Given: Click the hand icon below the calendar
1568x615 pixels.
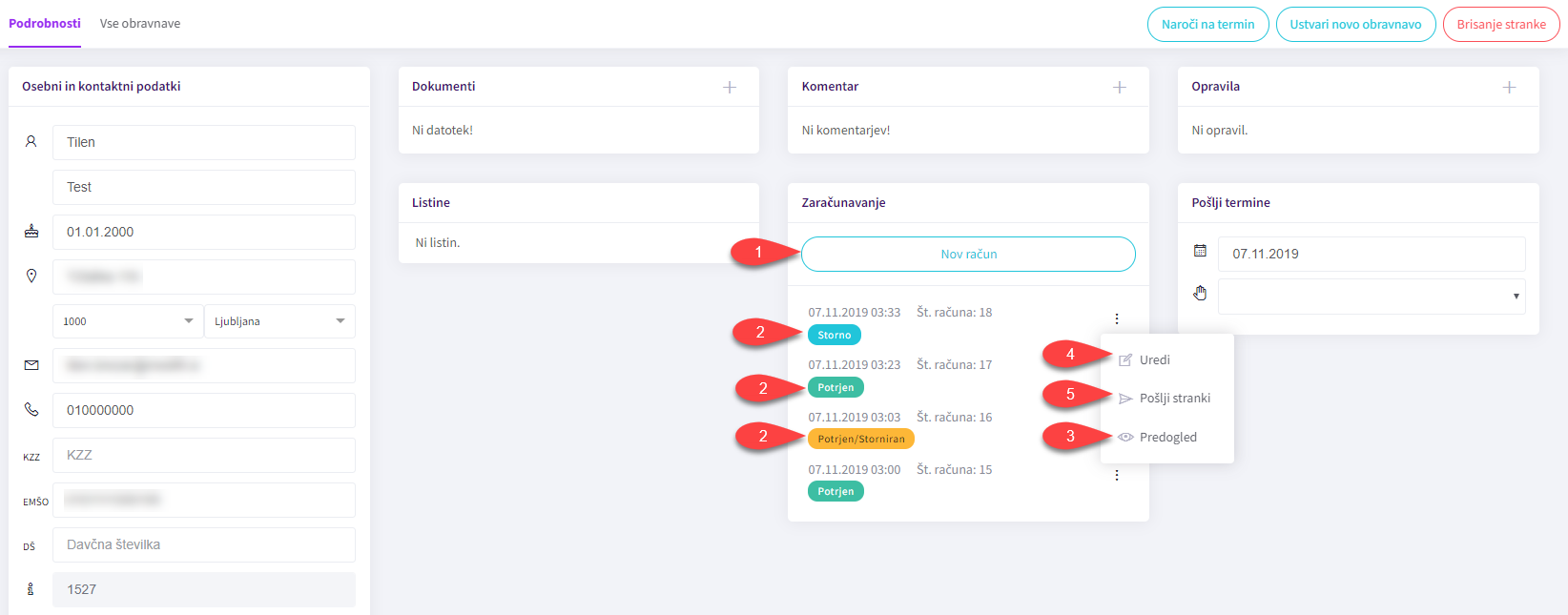Looking at the screenshot, I should (x=1200, y=294).
